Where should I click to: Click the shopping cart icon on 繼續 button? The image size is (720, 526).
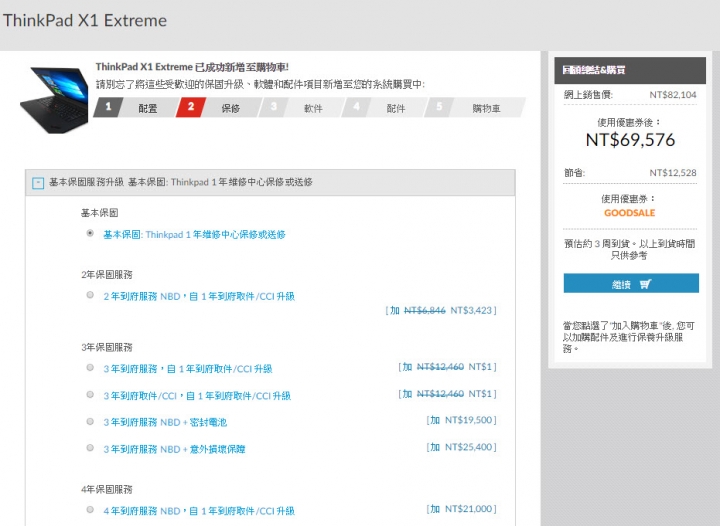tap(646, 284)
